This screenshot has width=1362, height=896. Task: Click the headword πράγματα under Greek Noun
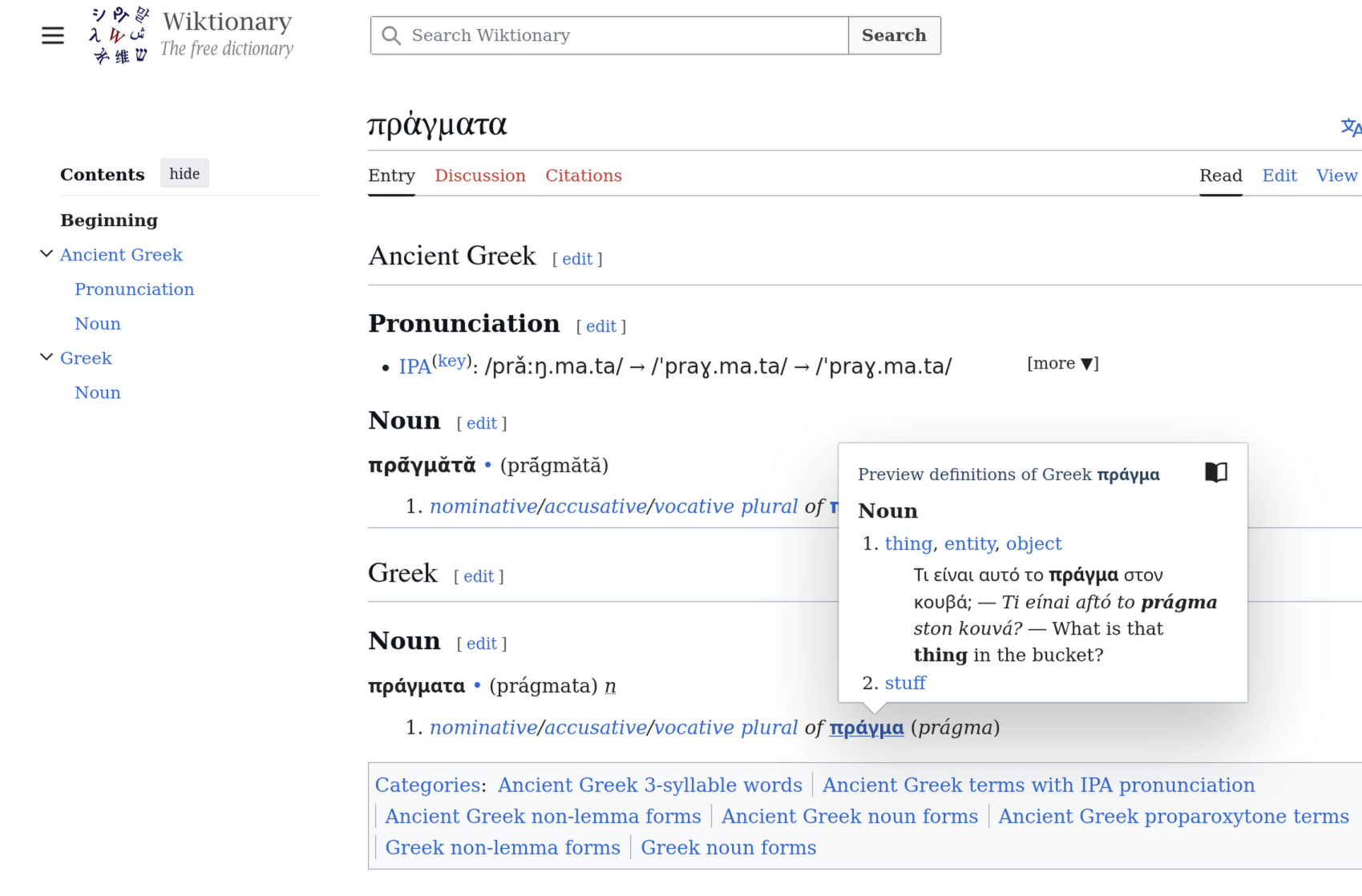click(417, 686)
